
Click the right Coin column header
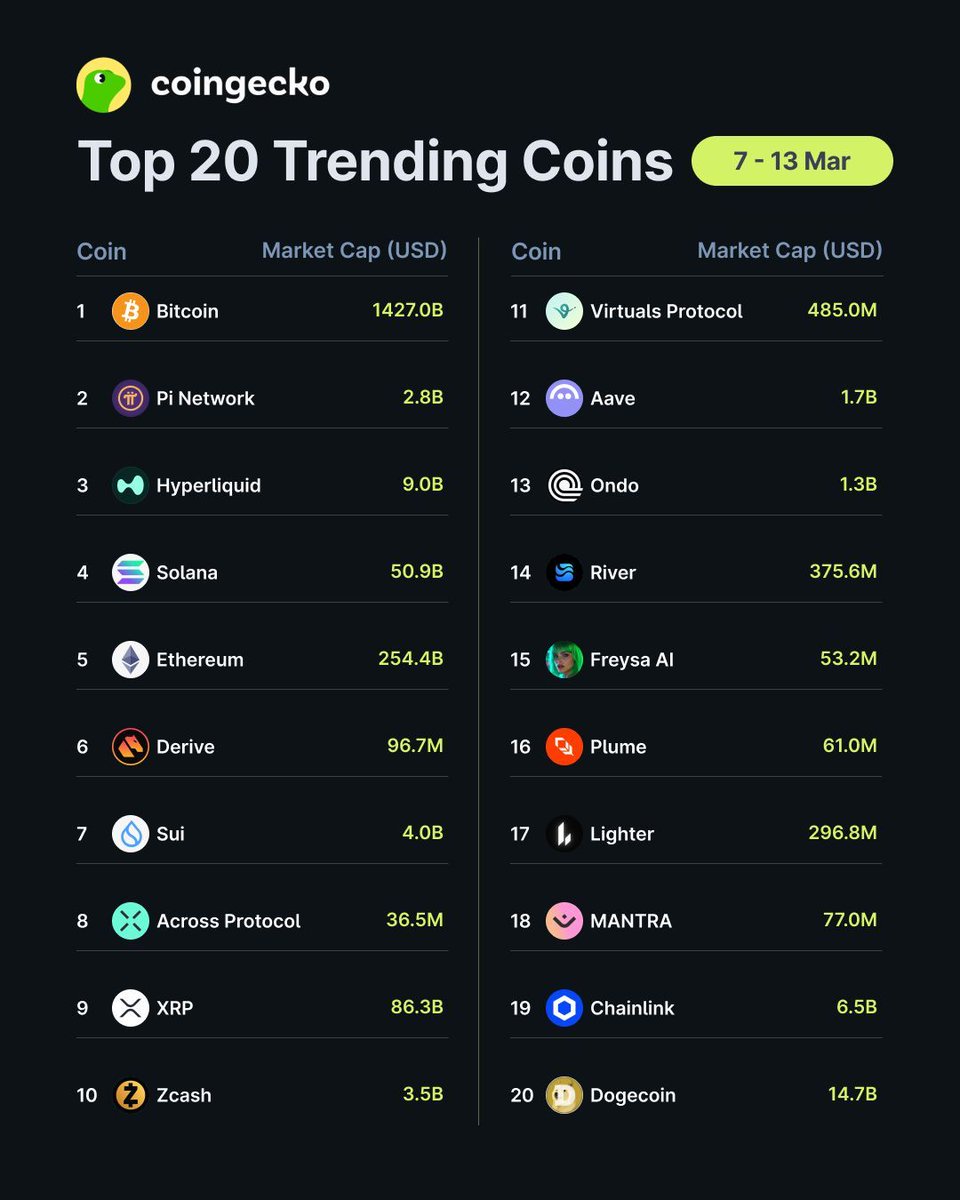pos(536,251)
